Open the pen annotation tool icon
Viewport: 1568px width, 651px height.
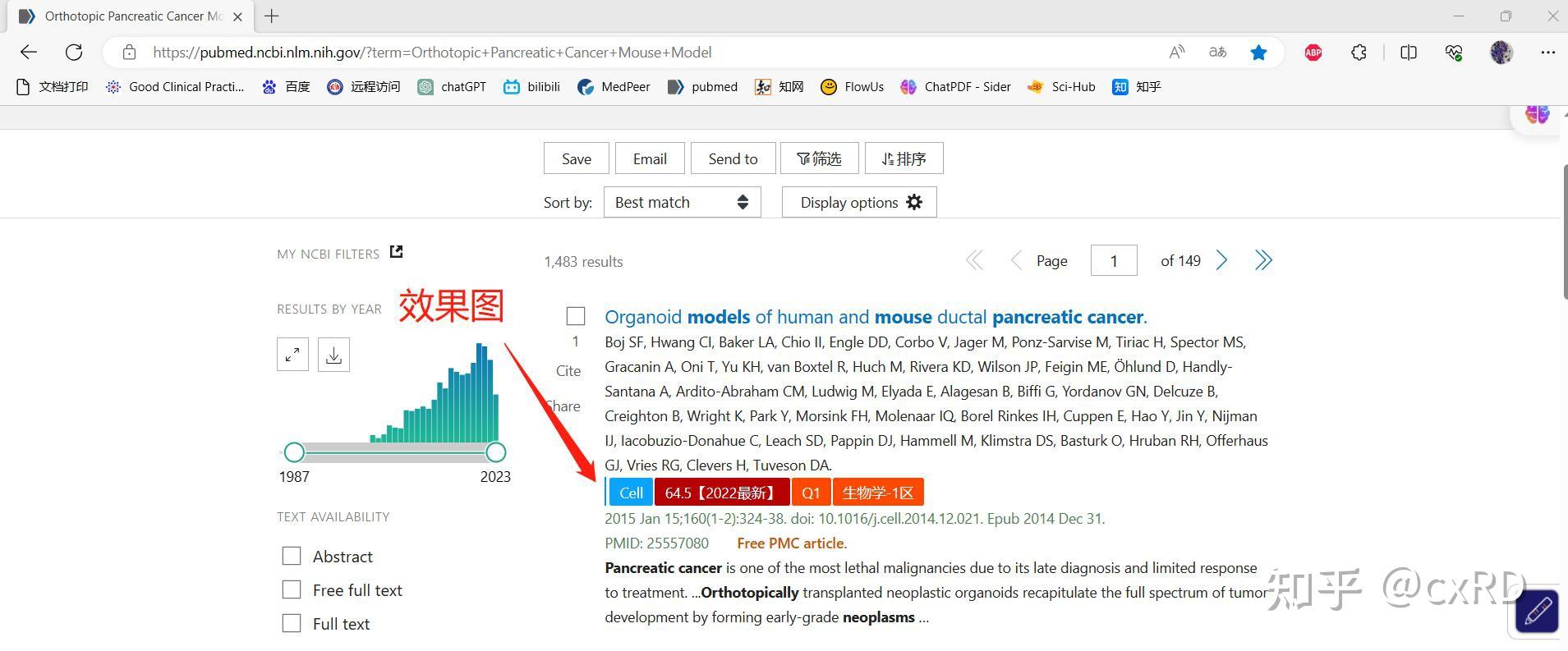point(1537,612)
